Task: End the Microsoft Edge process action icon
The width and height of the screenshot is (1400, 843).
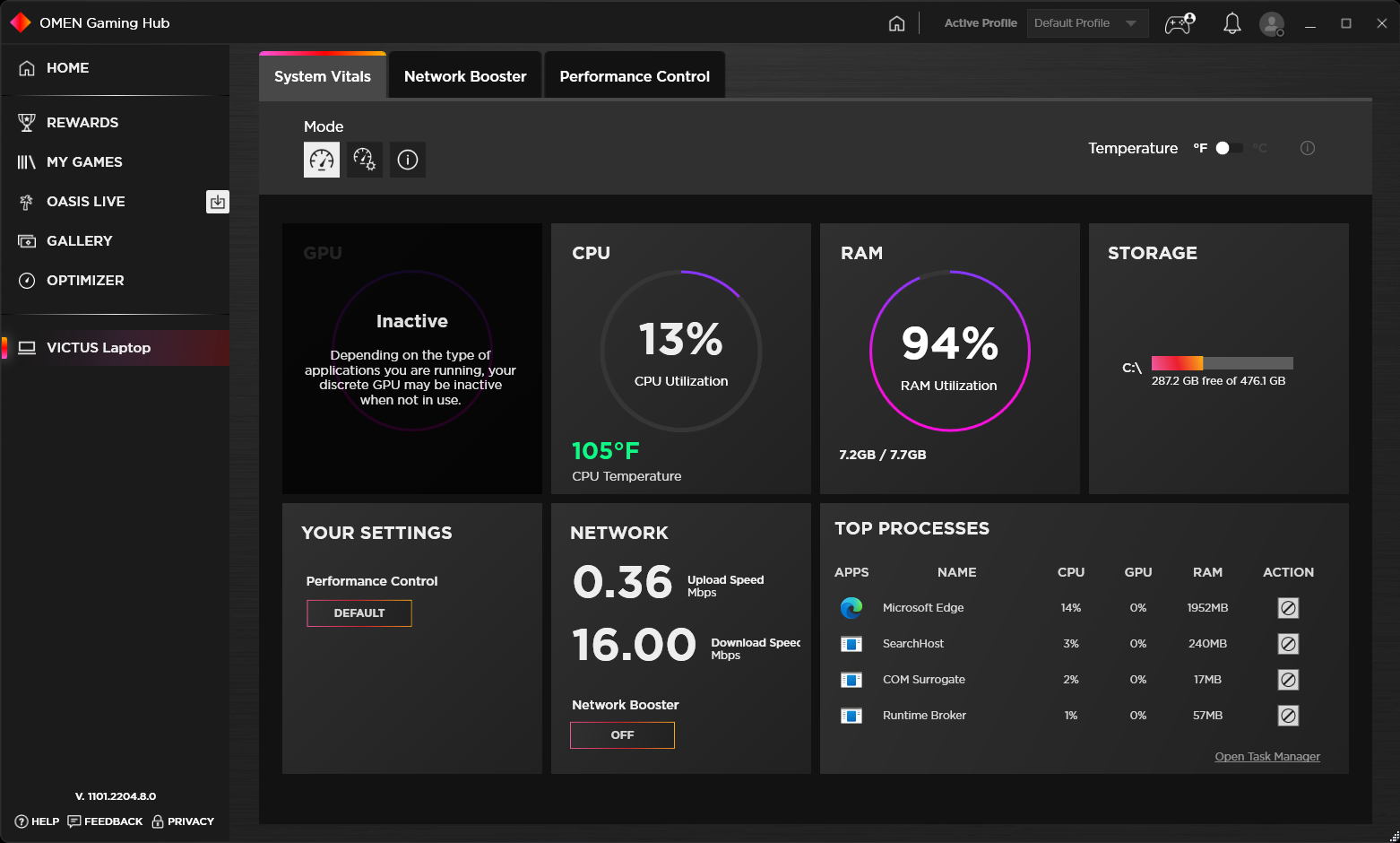Action: point(1288,608)
